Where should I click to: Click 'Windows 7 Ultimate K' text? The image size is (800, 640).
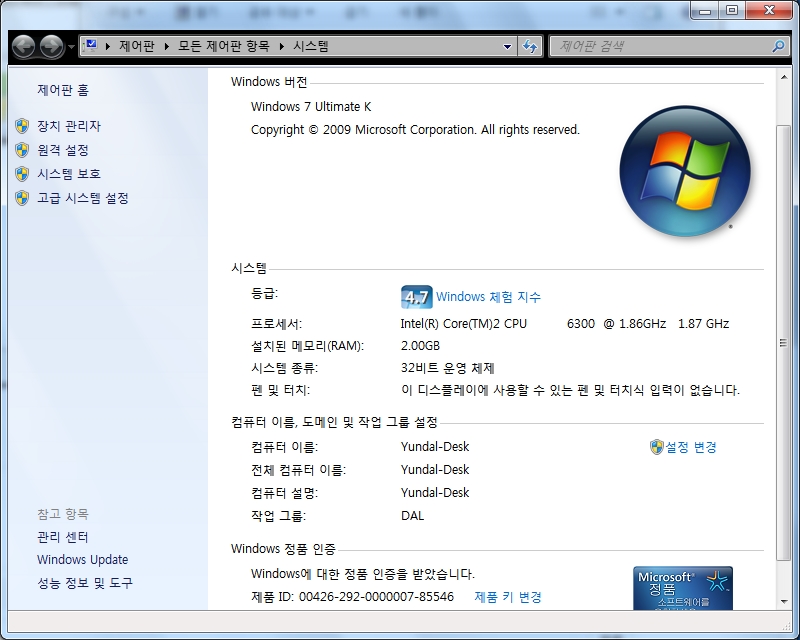click(x=311, y=107)
